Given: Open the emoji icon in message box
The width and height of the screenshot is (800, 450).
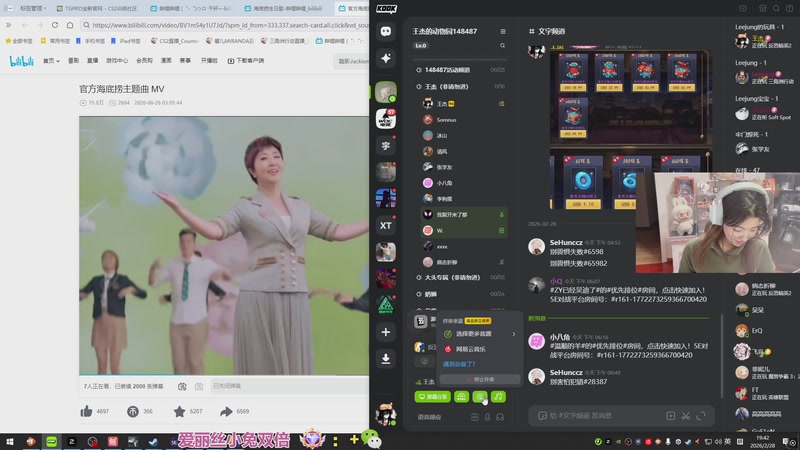Looking at the screenshot, I should 542,416.
